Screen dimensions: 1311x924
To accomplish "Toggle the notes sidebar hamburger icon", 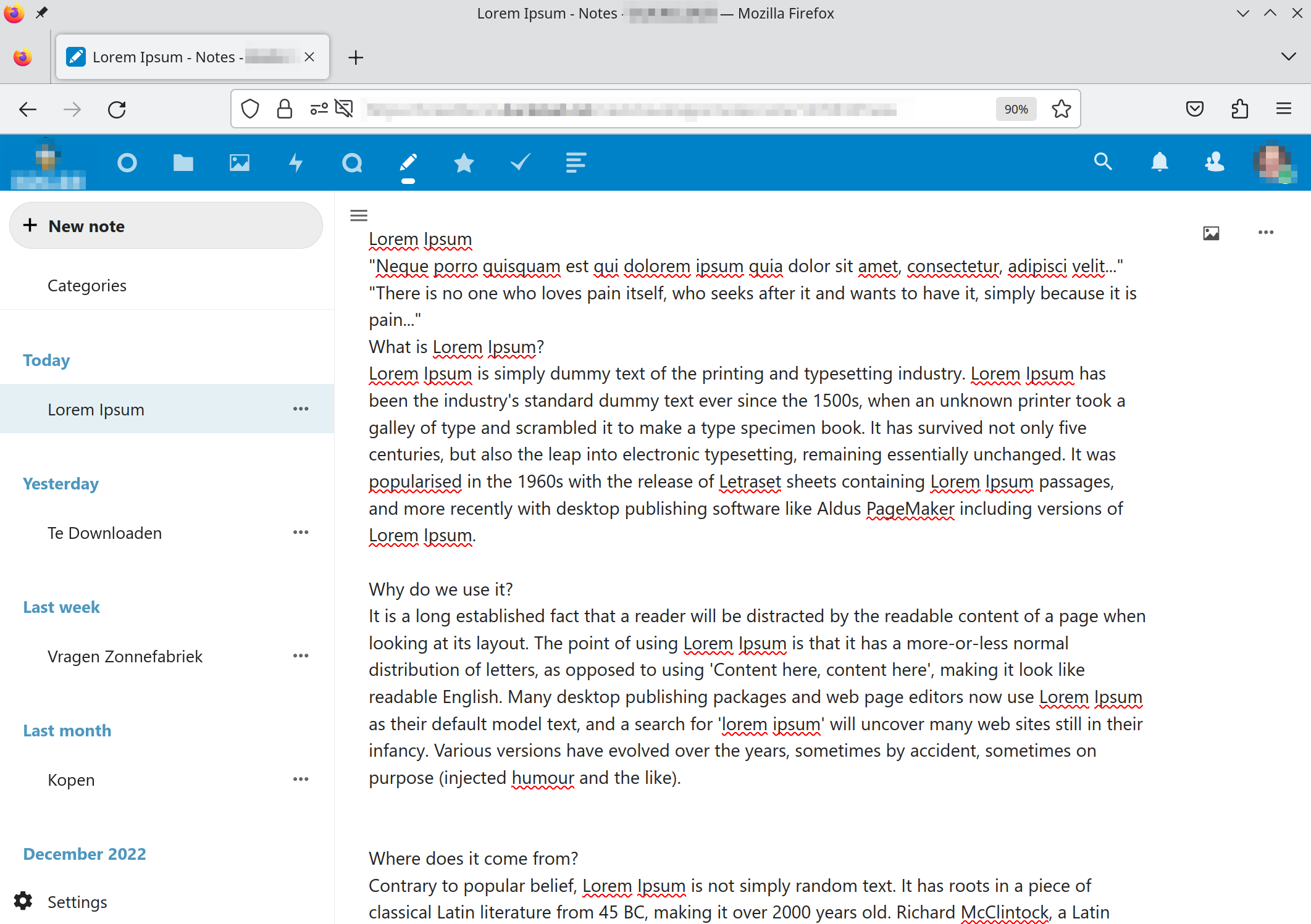I will click(x=359, y=215).
